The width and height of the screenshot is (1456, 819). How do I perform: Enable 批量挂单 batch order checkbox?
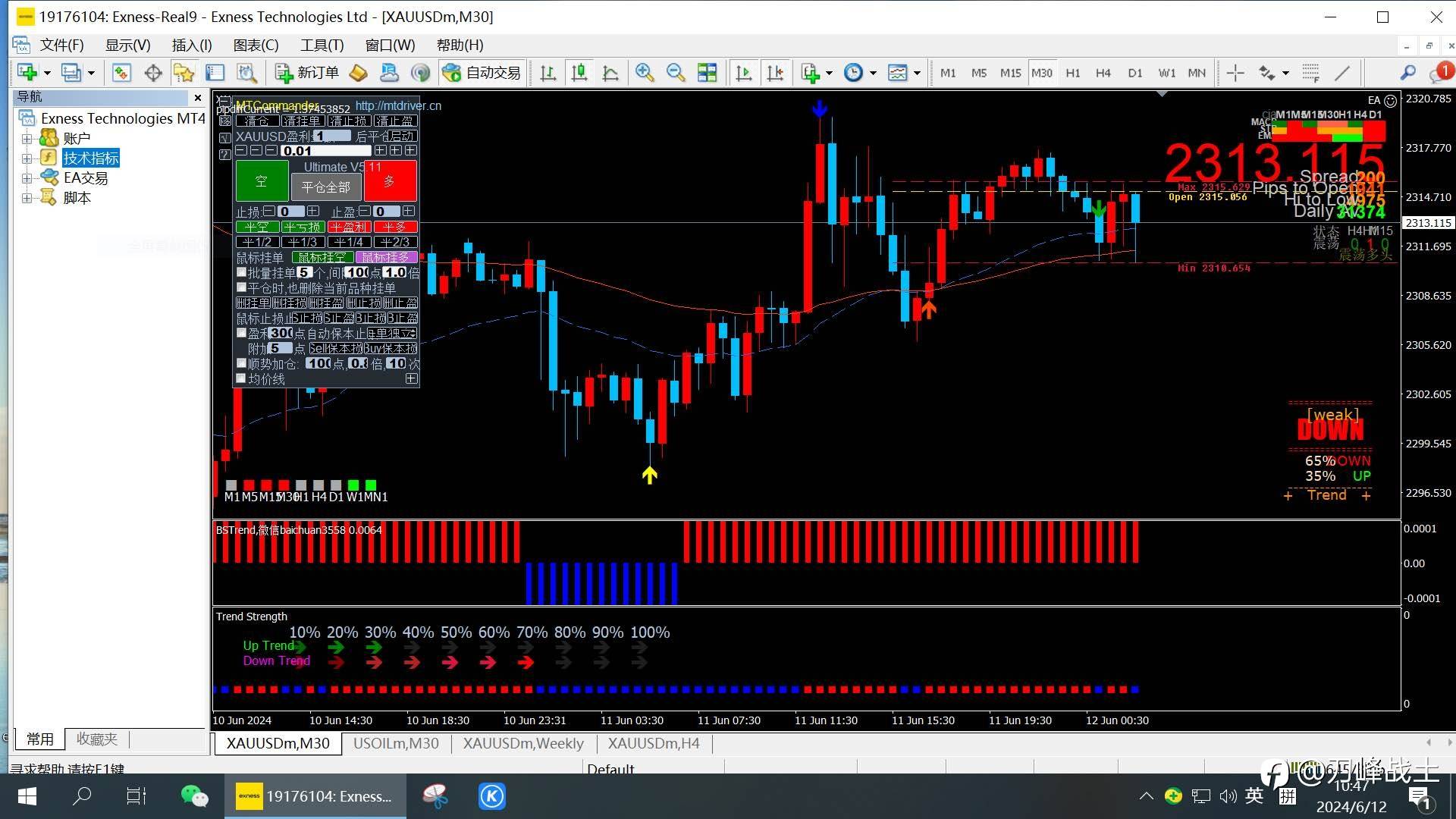pos(241,272)
